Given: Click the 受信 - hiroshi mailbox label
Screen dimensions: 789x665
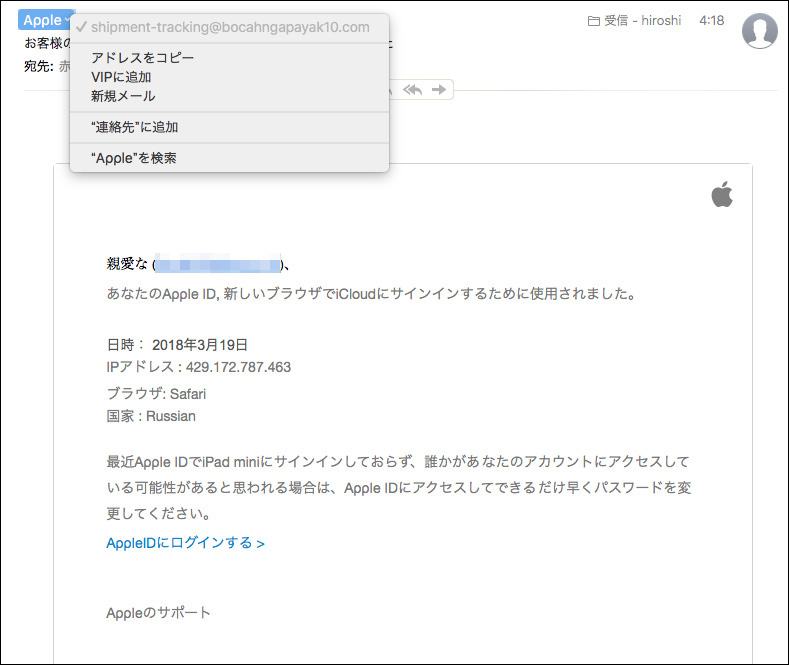Looking at the screenshot, I should (x=643, y=21).
